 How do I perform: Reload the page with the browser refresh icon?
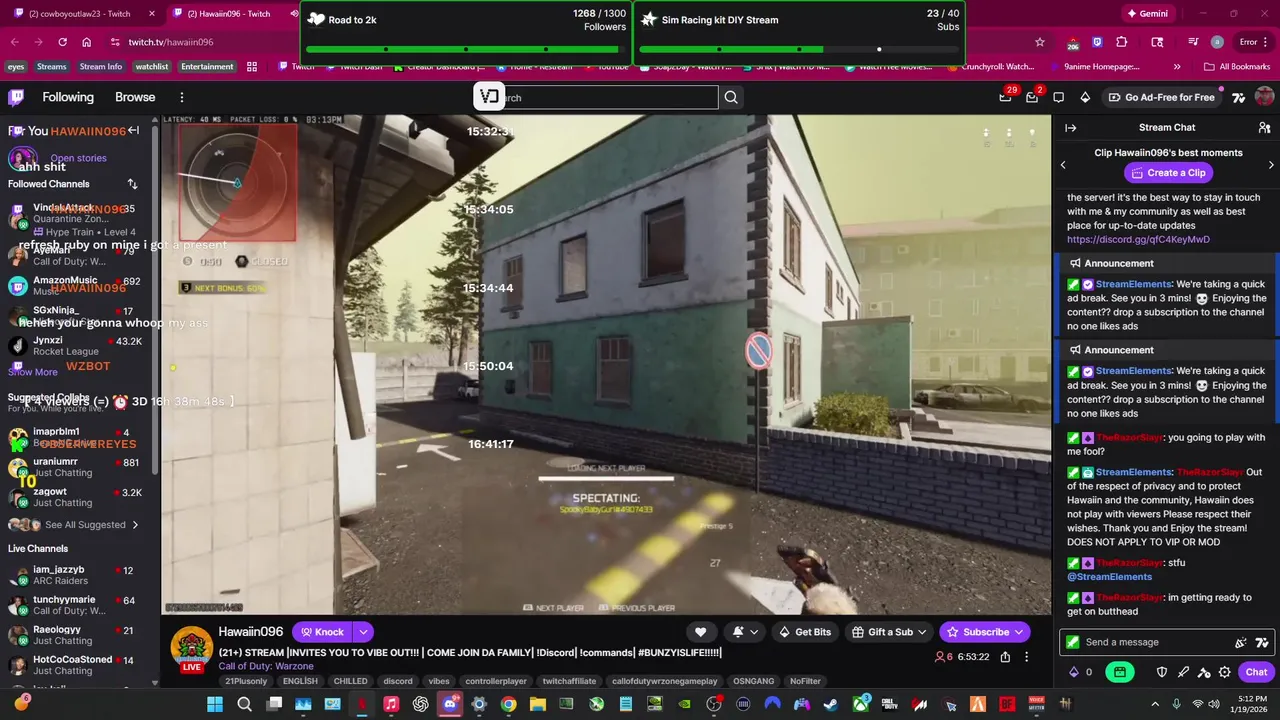[62, 42]
